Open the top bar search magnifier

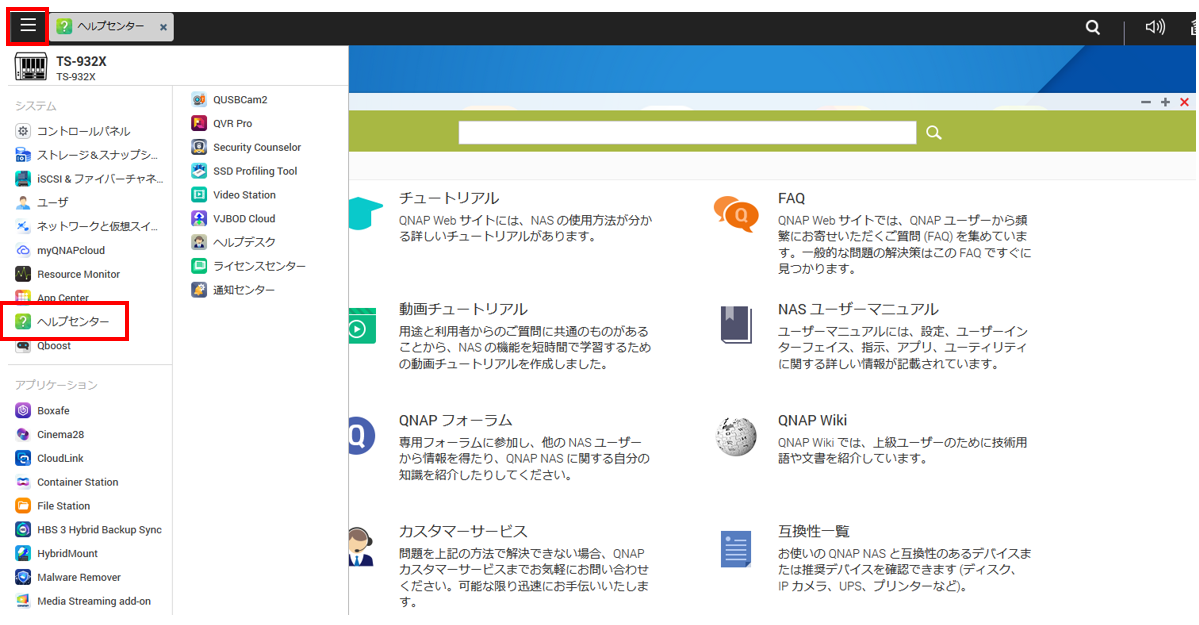[1093, 28]
